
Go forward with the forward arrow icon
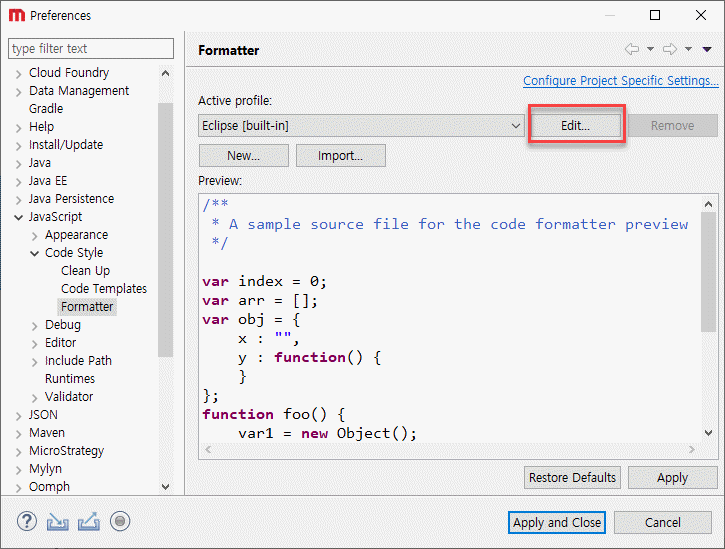tap(670, 49)
